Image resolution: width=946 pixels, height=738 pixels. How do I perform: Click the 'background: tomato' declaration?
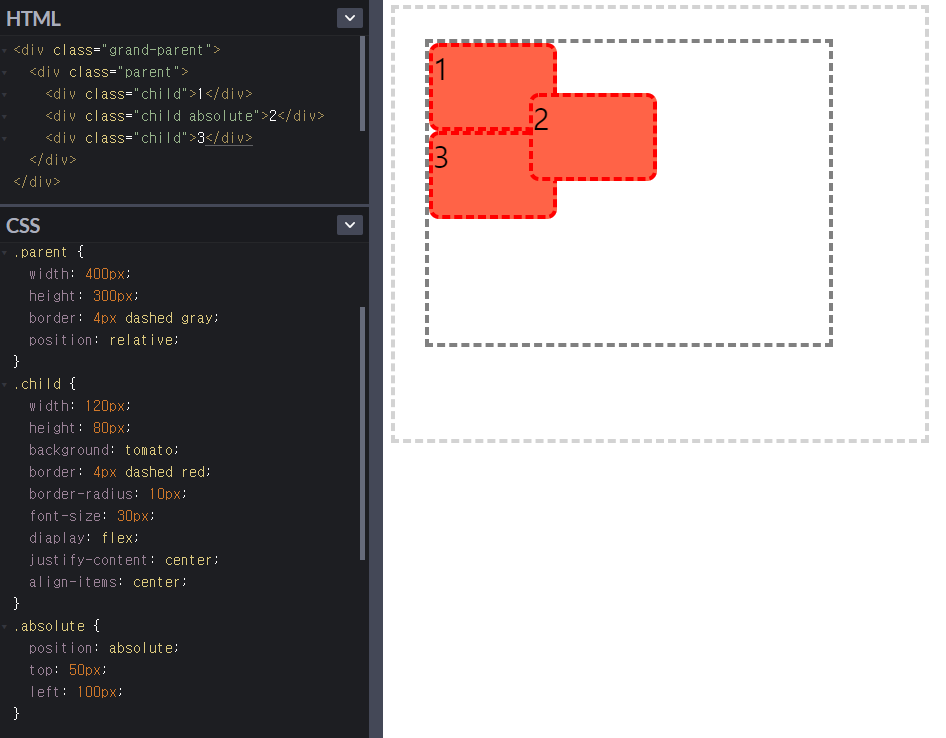click(x=104, y=450)
